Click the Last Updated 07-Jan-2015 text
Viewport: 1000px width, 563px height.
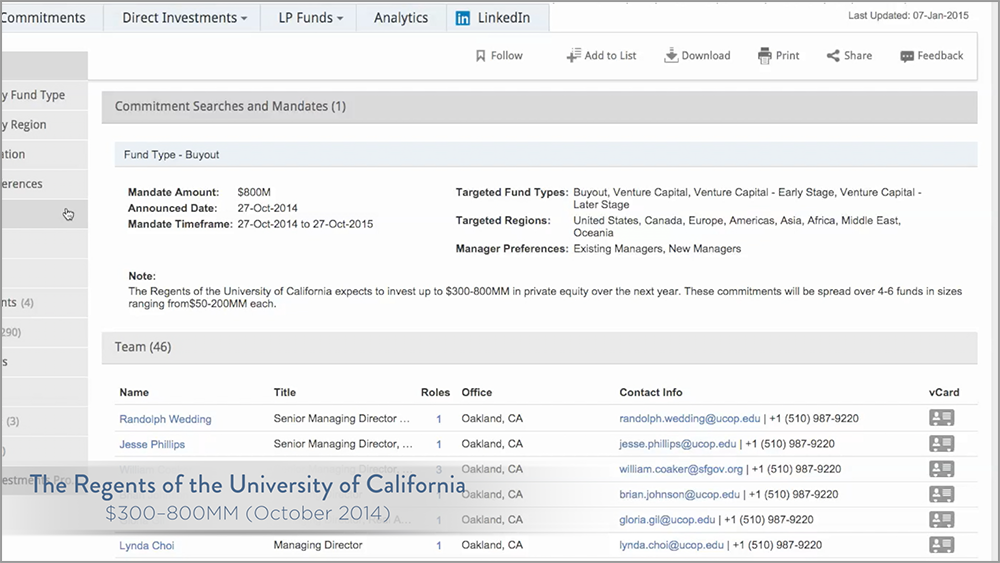pyautogui.click(x=908, y=15)
